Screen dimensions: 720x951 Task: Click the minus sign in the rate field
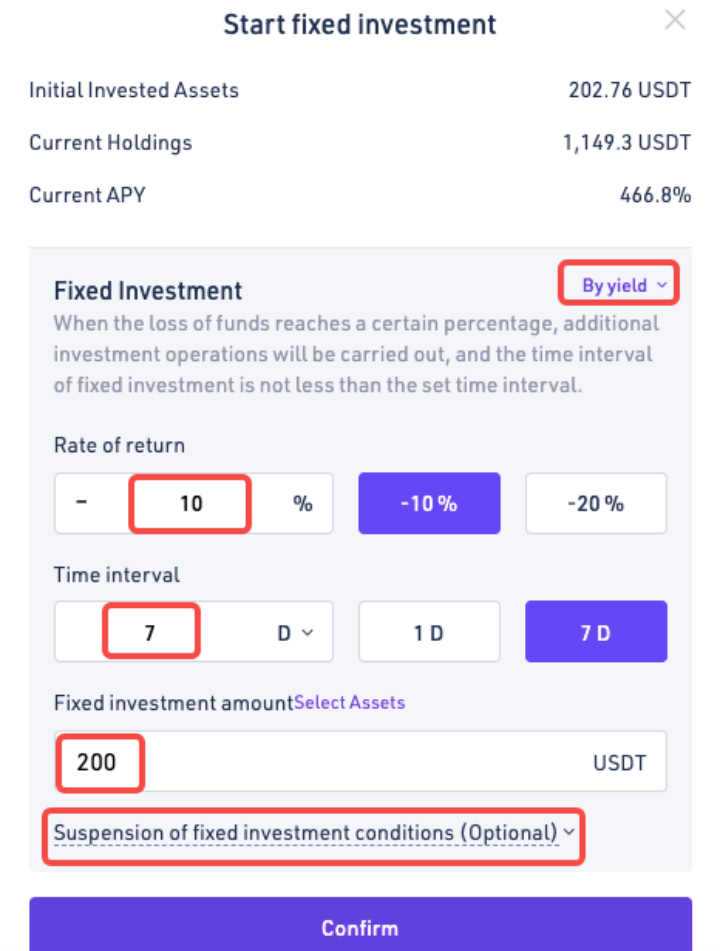pyautogui.click(x=83, y=503)
